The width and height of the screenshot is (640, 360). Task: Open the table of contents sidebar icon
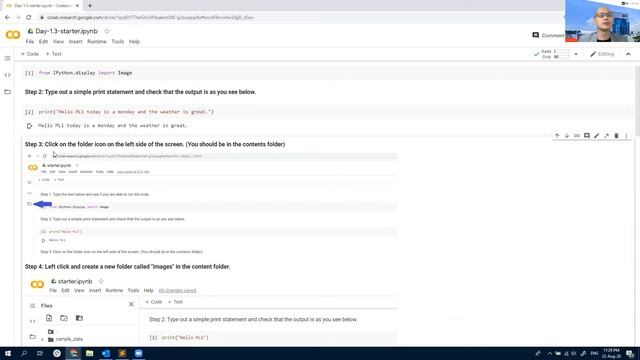point(7,58)
